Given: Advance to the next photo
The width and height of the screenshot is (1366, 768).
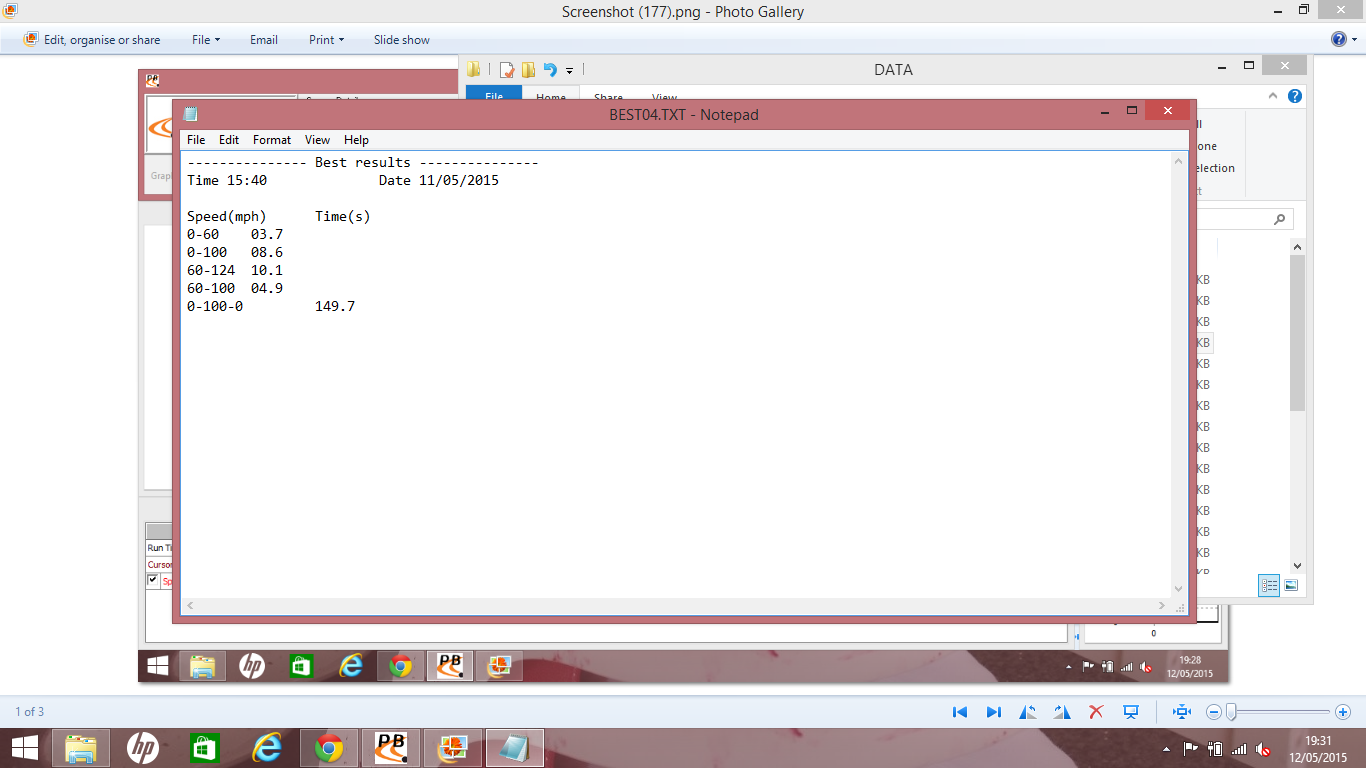Looking at the screenshot, I should (994, 712).
